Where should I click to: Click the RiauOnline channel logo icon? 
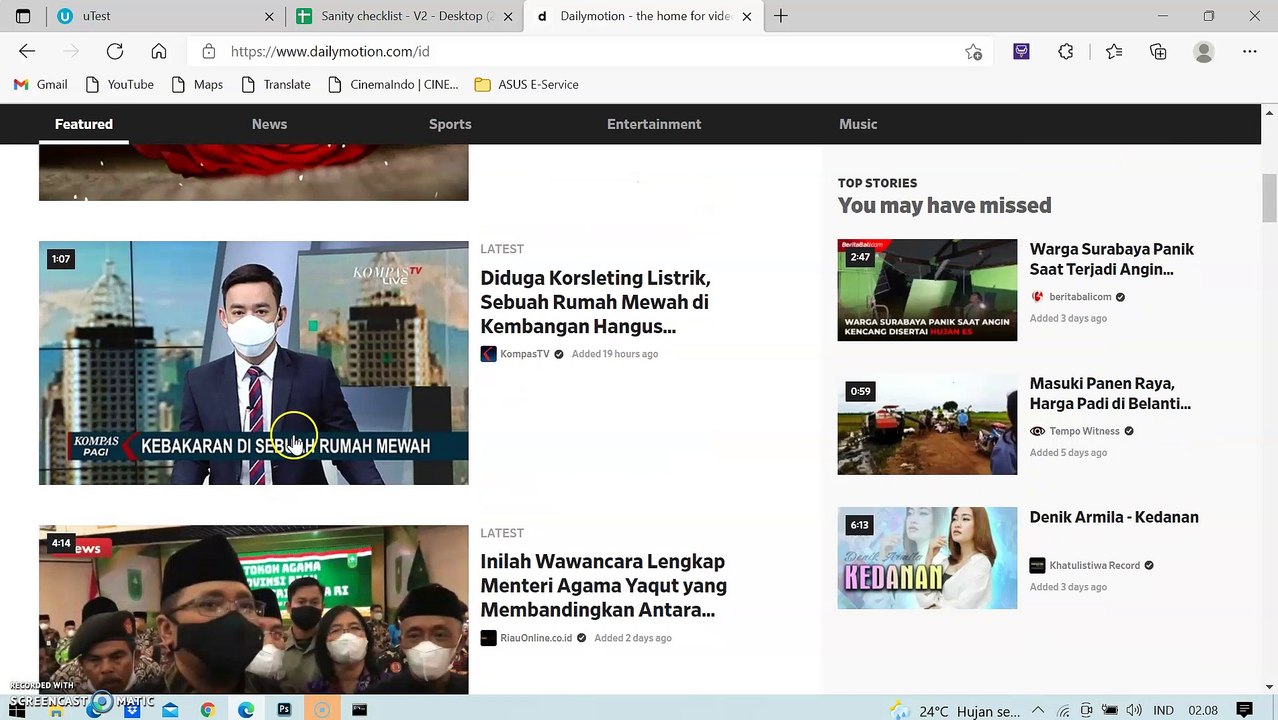point(488,638)
